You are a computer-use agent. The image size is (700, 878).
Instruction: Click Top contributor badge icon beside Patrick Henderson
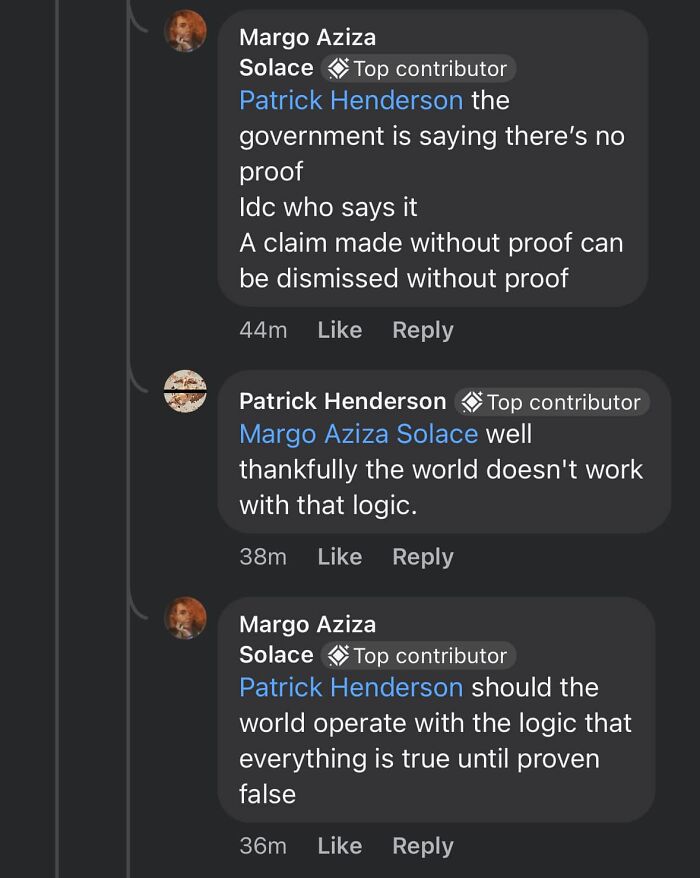pyautogui.click(x=471, y=402)
